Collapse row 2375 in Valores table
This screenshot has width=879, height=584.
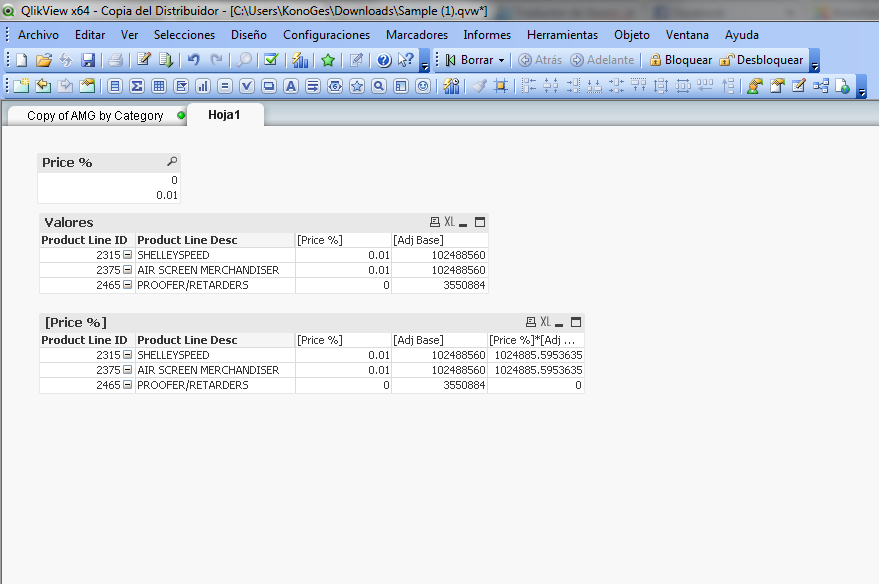pyautogui.click(x=128, y=270)
